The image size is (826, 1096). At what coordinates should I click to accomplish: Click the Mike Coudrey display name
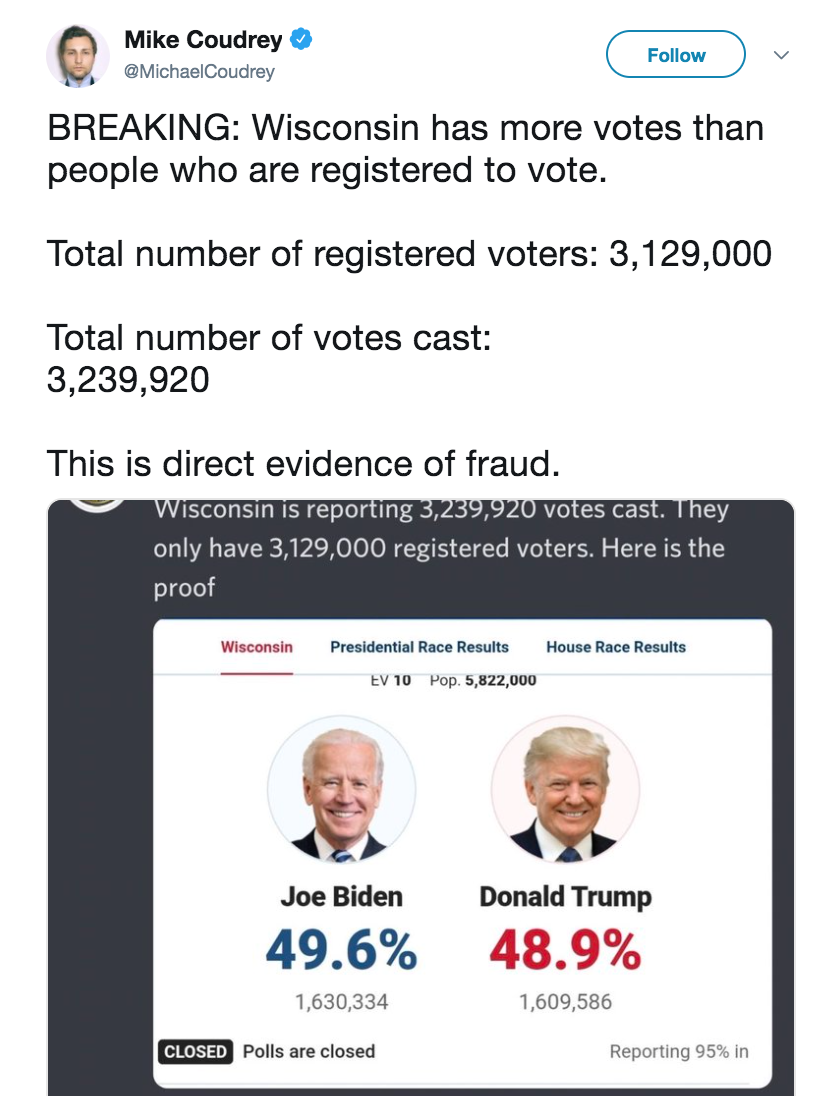pyautogui.click(x=204, y=40)
